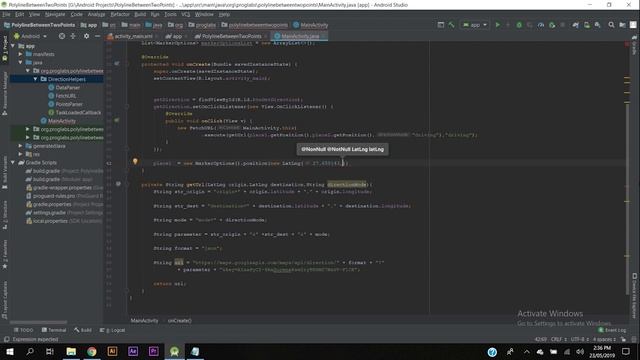Click the Stop button in toolbar
The image size is (640, 360).
pyautogui.click(x=562, y=25)
